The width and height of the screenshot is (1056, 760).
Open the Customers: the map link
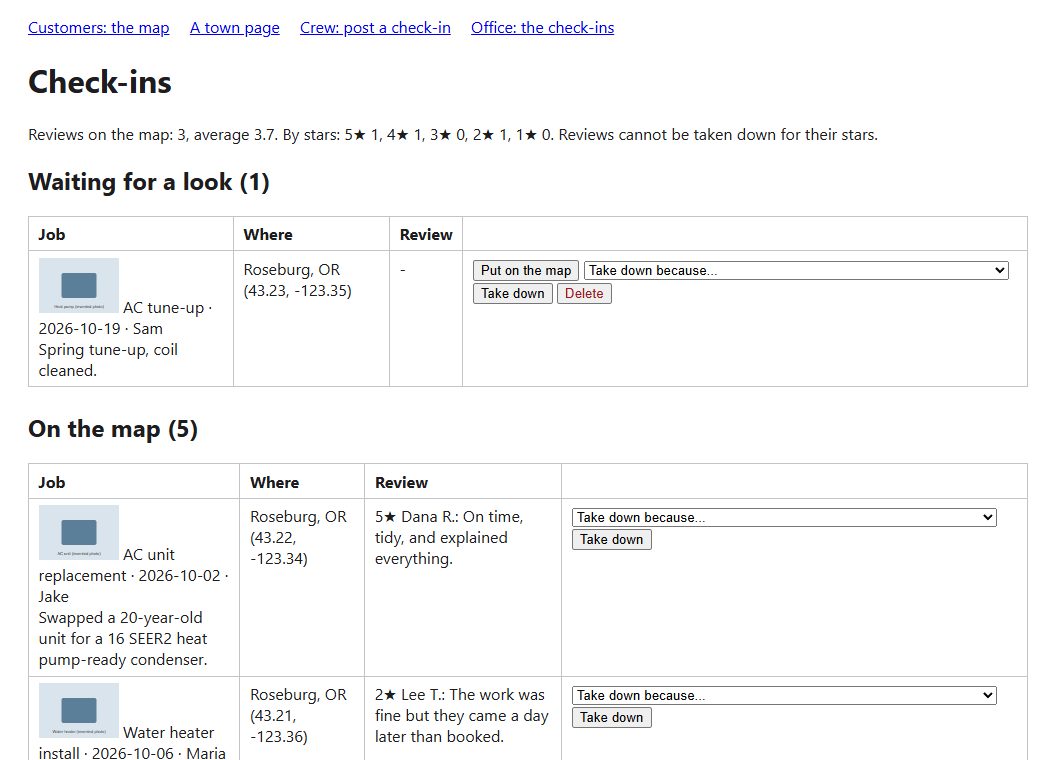[x=98, y=28]
